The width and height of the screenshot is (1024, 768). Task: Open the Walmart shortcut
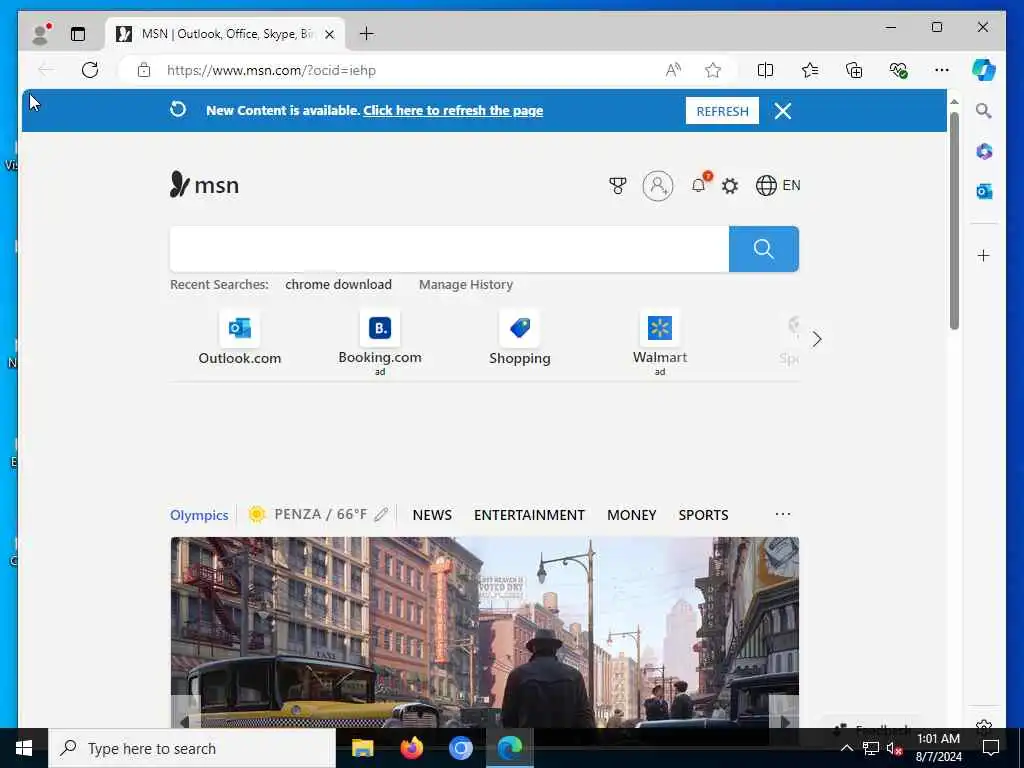pos(660,342)
